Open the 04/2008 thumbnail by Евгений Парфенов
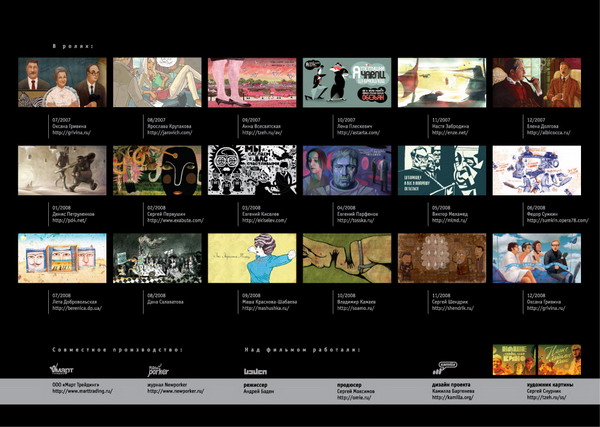The image size is (600, 427). coord(347,170)
